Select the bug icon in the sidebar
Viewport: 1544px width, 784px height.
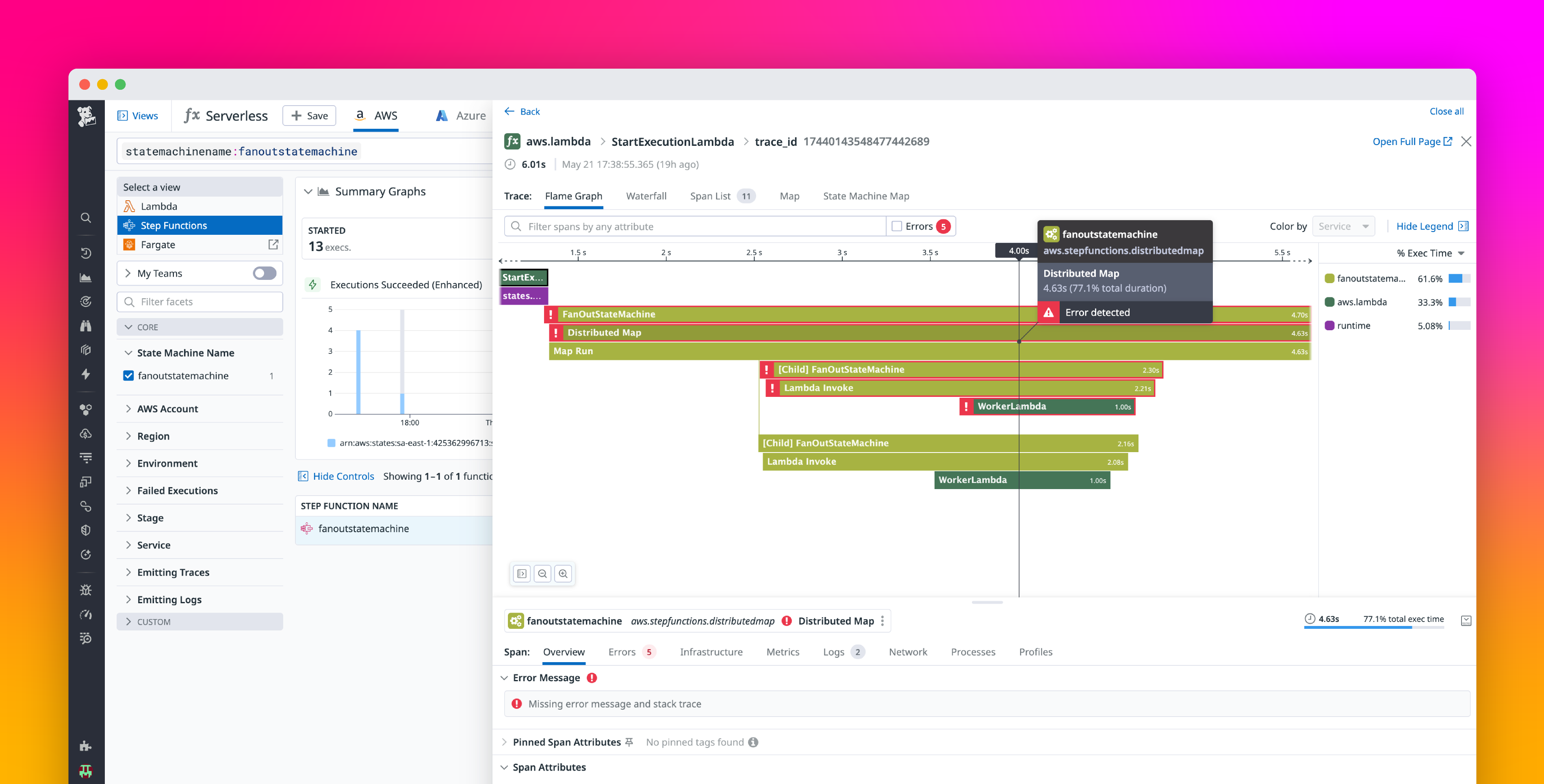86,590
